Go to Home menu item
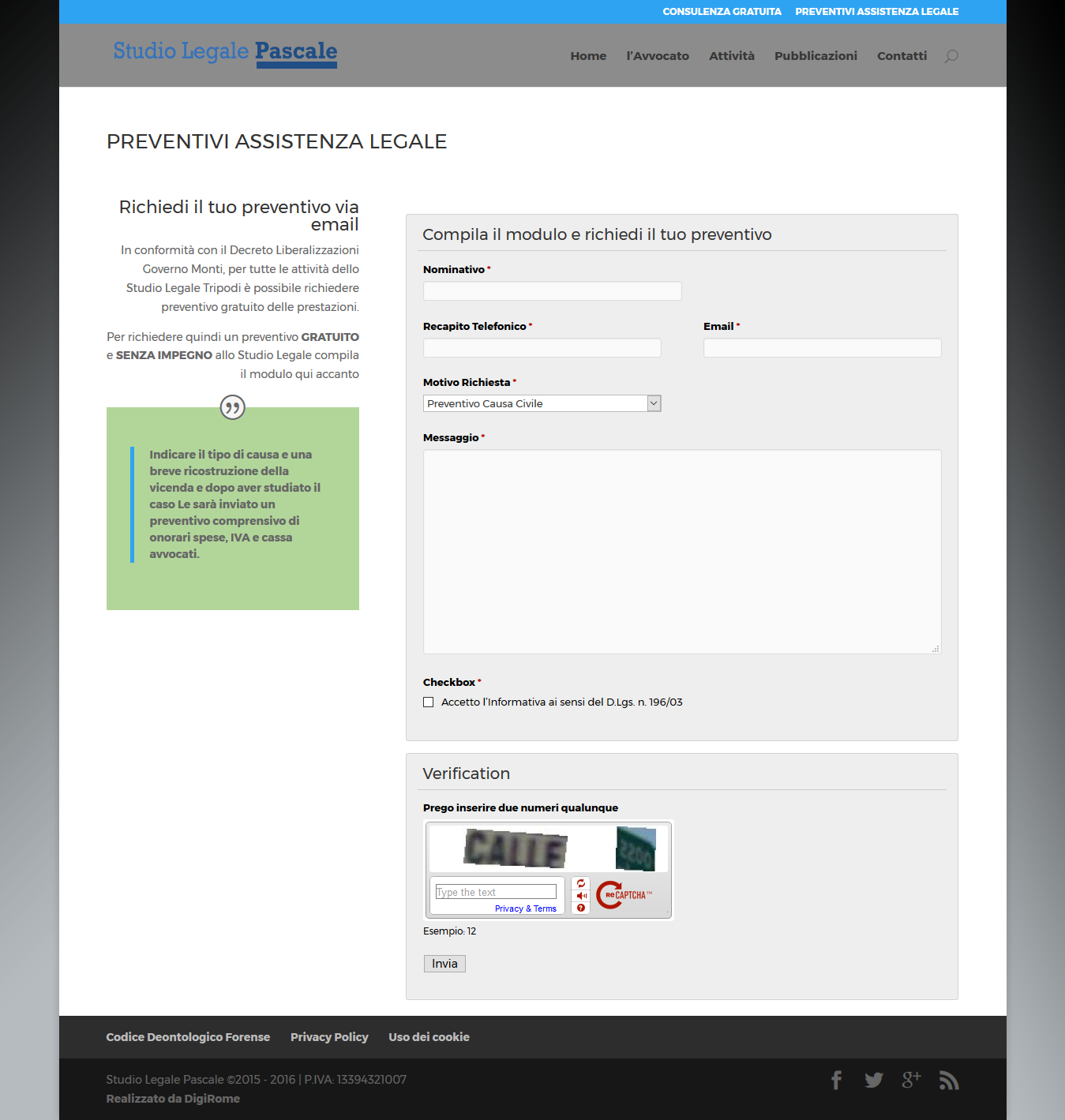Viewport: 1065px width, 1120px height. click(588, 56)
